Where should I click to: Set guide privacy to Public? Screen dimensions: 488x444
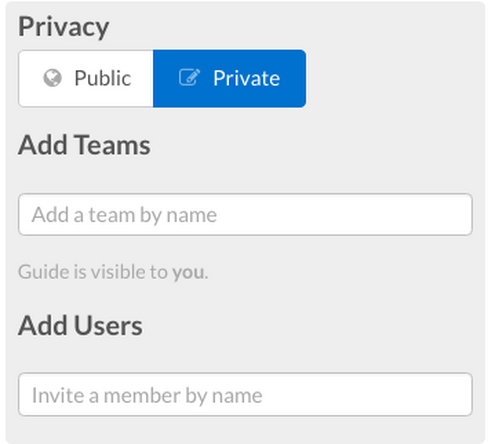(86, 79)
